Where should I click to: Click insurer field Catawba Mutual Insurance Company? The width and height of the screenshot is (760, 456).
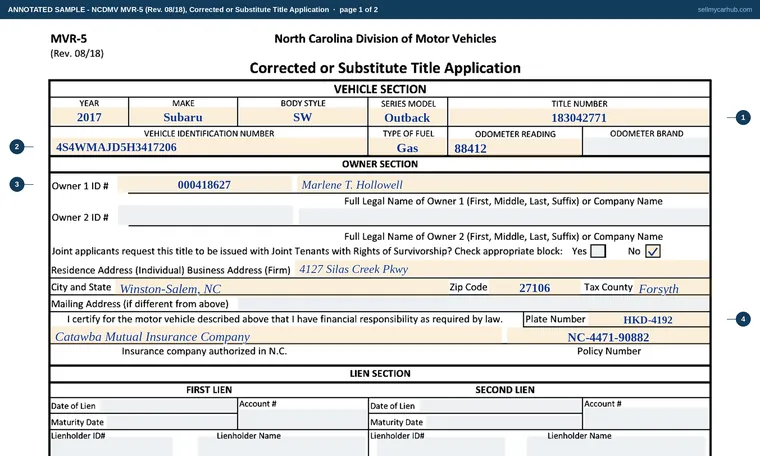coord(276,336)
